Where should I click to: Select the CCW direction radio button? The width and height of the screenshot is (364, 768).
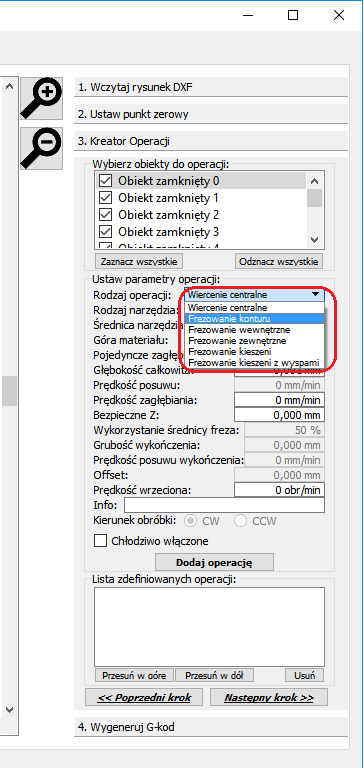pos(240,521)
